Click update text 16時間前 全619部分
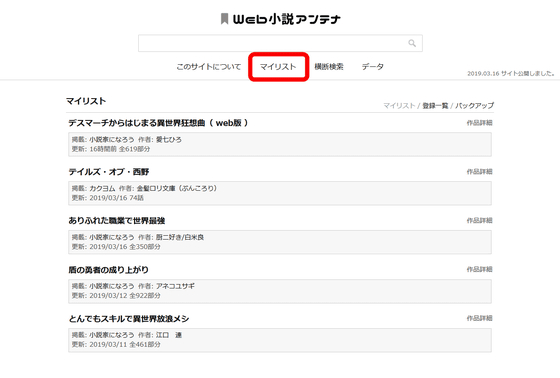560x378 pixels. [120, 149]
